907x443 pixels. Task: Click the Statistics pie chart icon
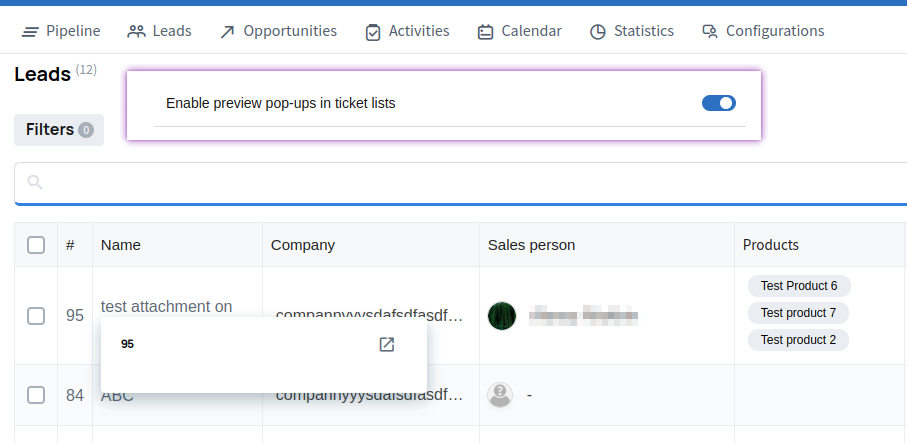[x=598, y=32]
